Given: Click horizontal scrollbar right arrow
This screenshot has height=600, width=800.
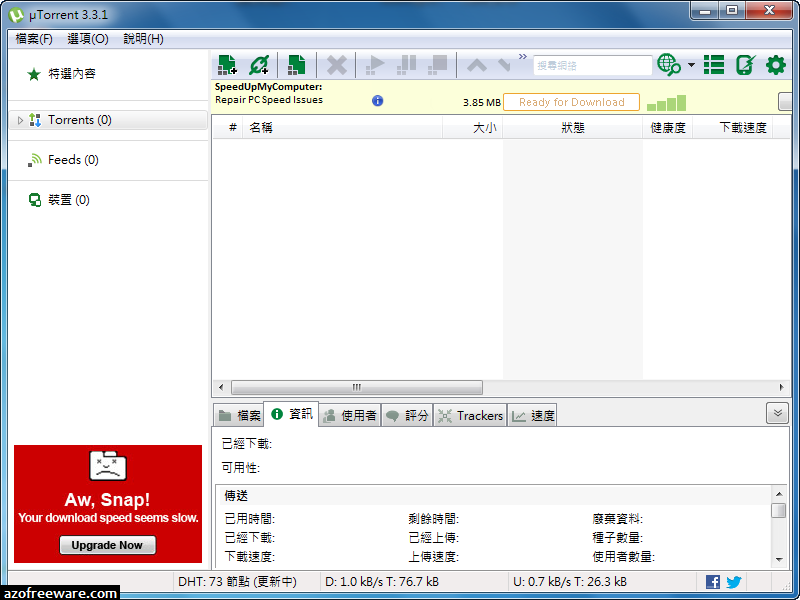Looking at the screenshot, I should [x=782, y=387].
